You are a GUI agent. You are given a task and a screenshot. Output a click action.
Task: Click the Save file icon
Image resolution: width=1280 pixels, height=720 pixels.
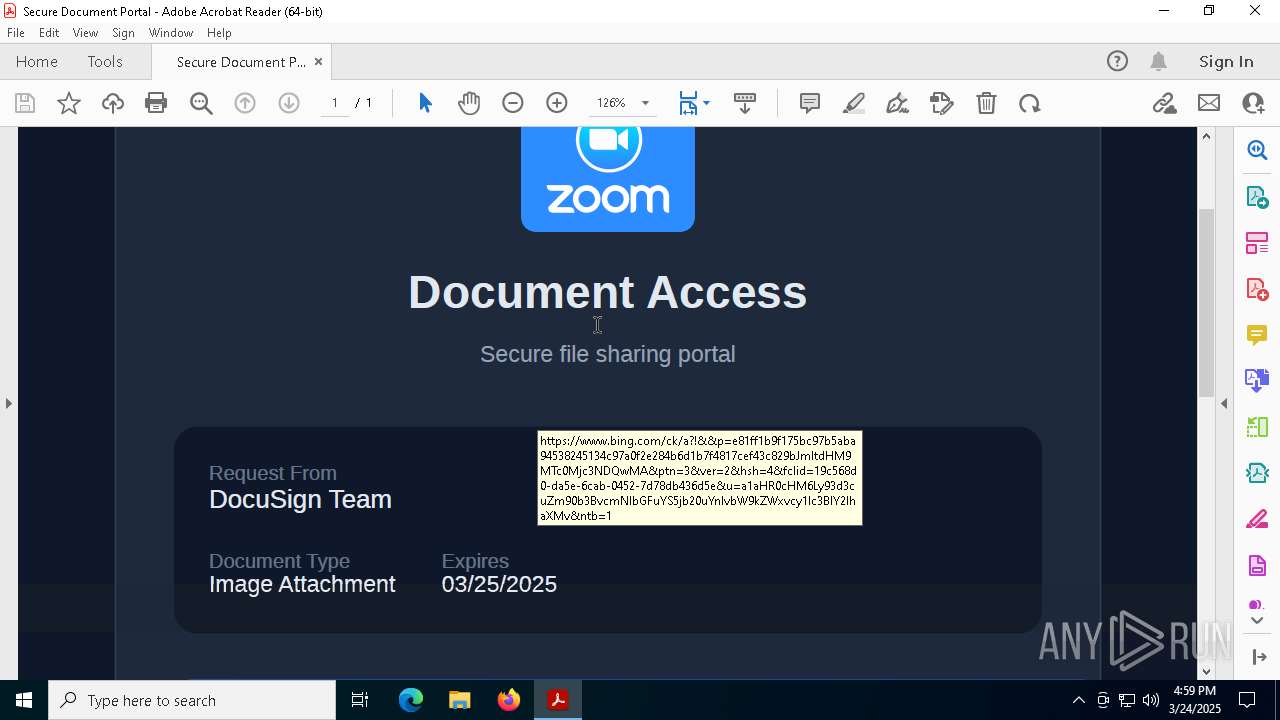click(x=25, y=103)
